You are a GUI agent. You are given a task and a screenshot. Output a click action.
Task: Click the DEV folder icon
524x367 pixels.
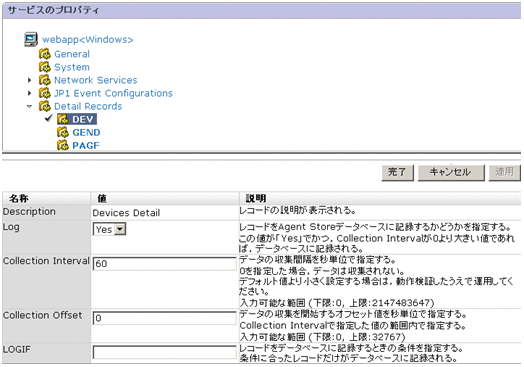point(63,119)
